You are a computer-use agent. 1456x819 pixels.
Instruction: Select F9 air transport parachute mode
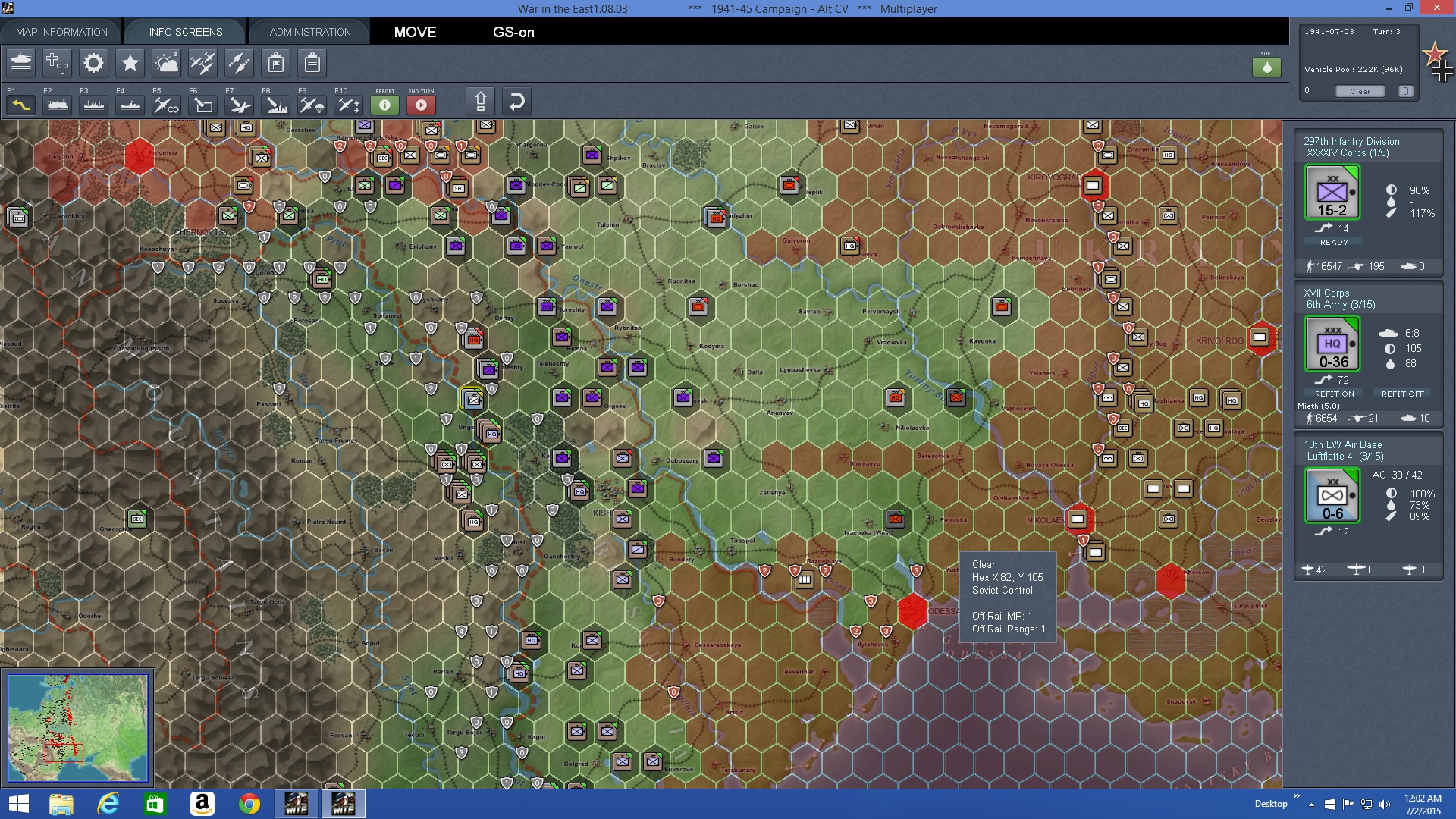pos(312,105)
